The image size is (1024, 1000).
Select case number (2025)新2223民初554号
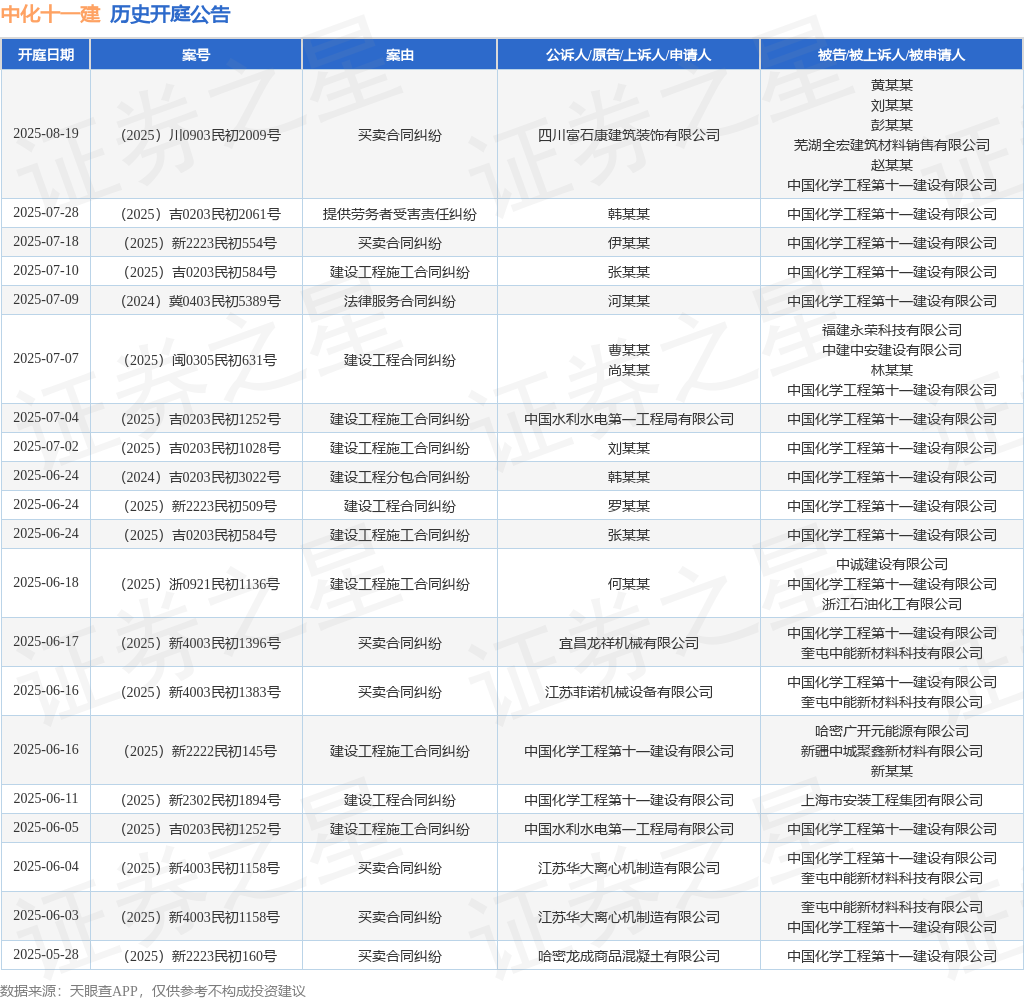(x=200, y=243)
